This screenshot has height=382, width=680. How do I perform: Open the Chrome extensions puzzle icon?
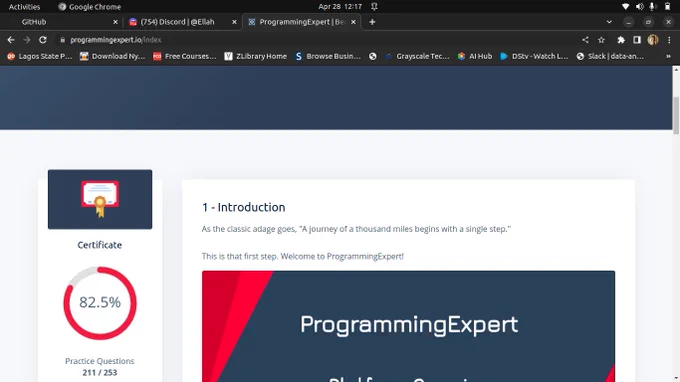[x=621, y=40]
